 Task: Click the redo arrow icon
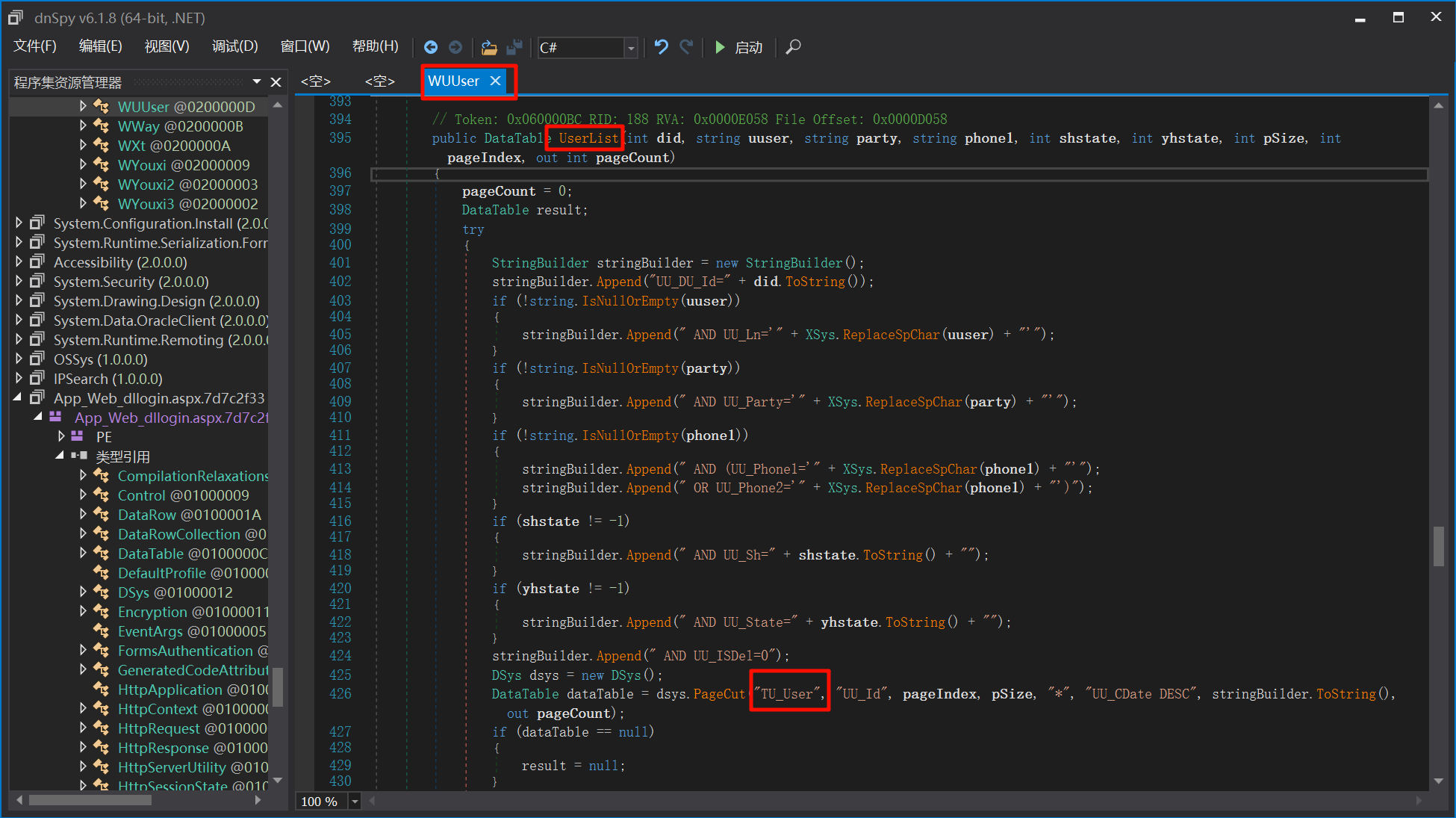click(686, 47)
